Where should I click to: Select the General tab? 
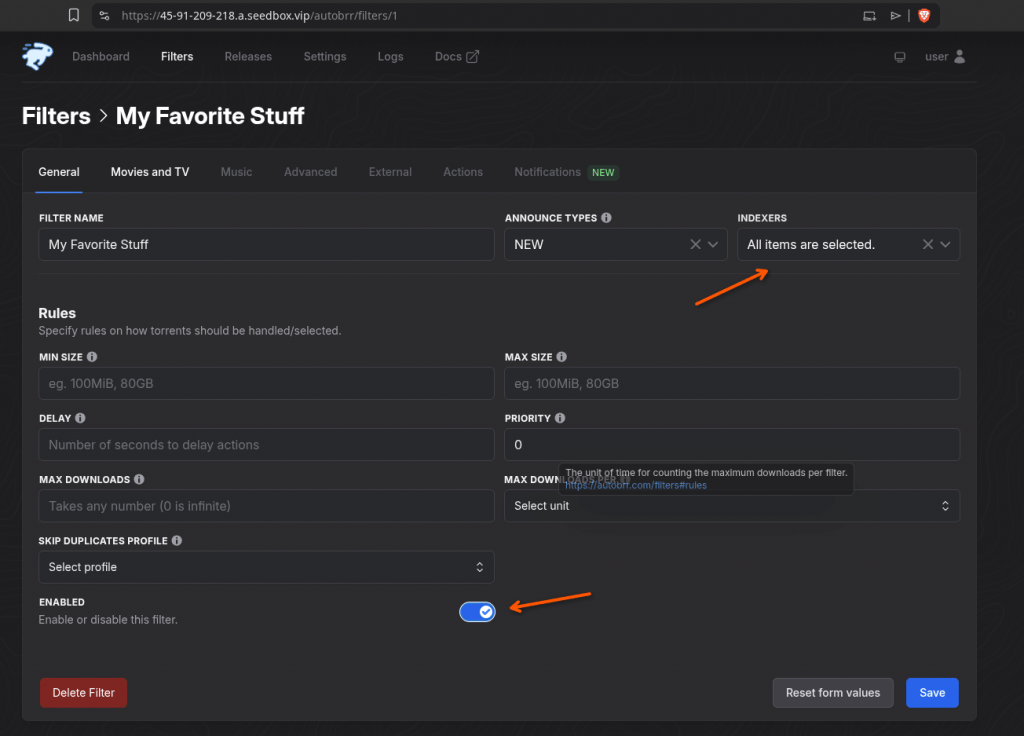point(59,172)
